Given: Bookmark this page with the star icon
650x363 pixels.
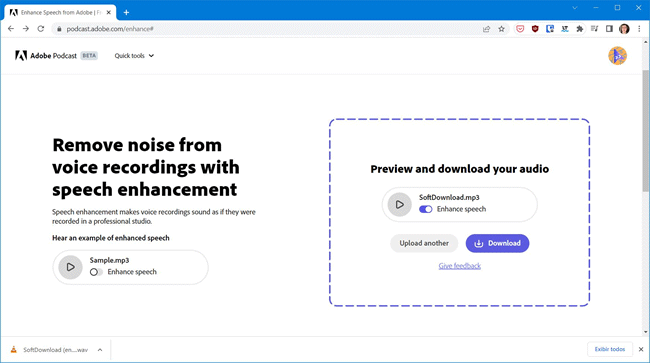Looking at the screenshot, I should tap(502, 29).
